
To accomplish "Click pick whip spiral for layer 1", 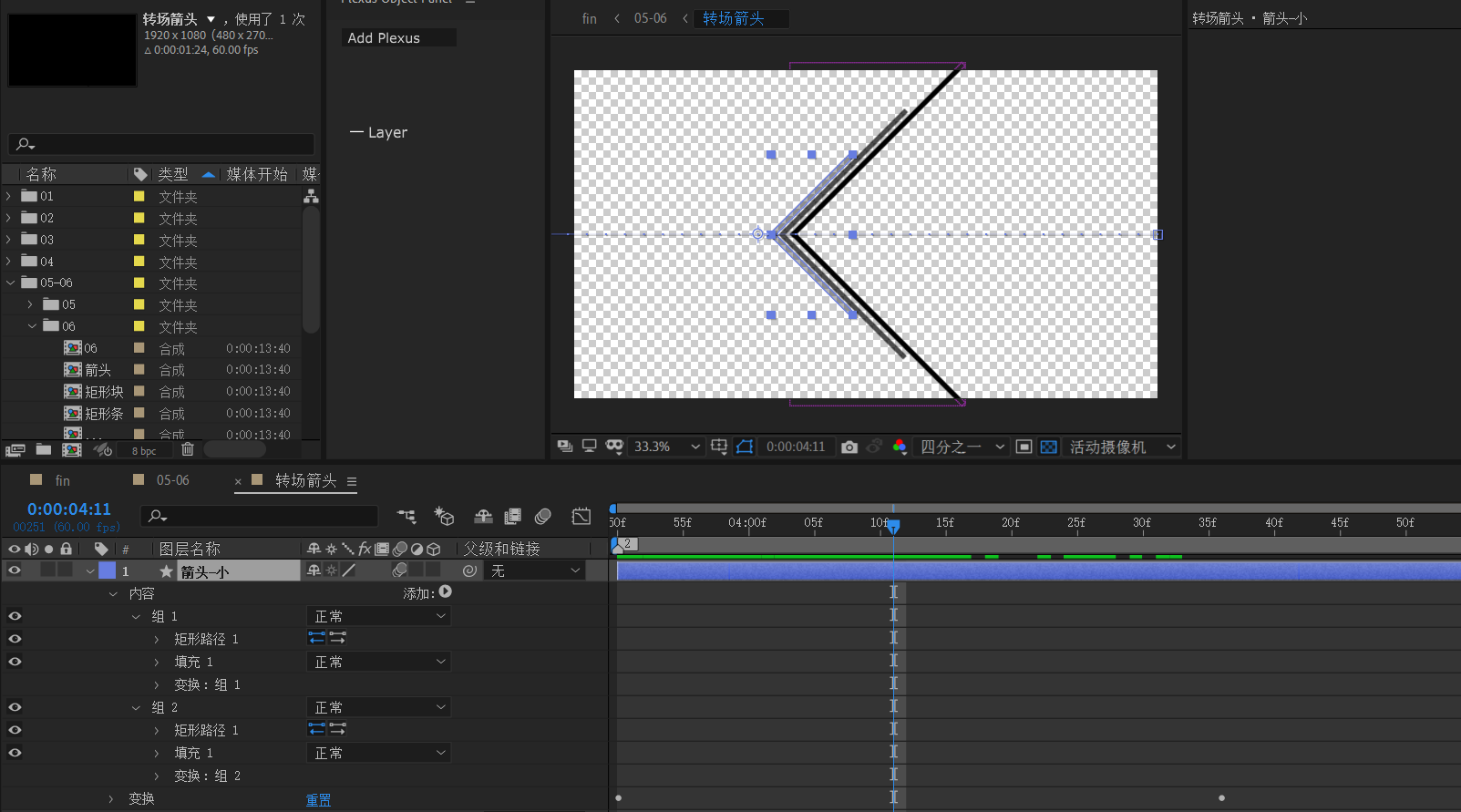I will click(469, 570).
